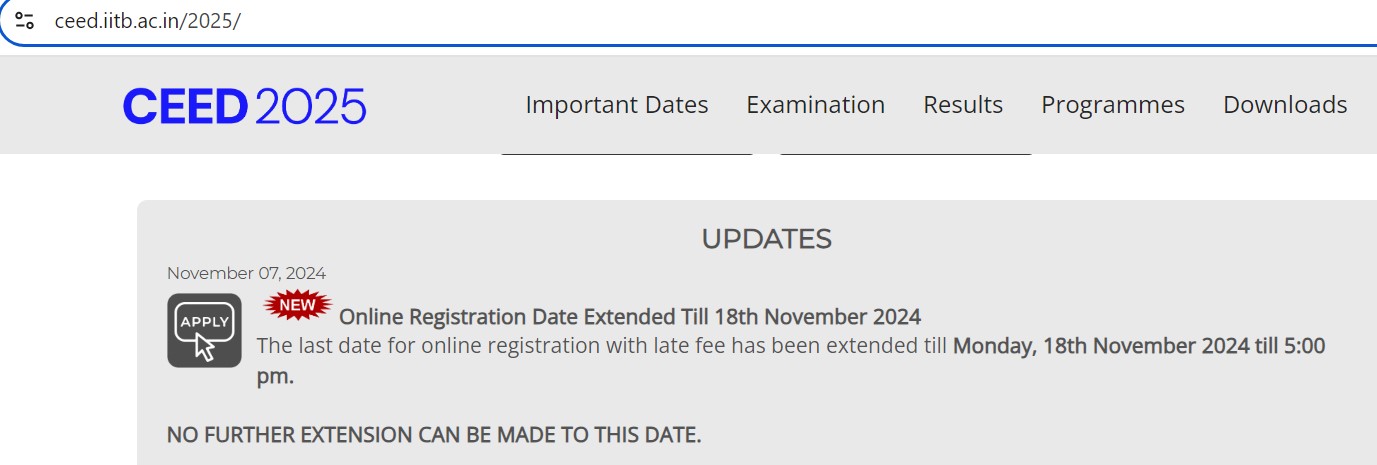Open the Programmes menu
1377x465 pixels.
[x=1112, y=105]
